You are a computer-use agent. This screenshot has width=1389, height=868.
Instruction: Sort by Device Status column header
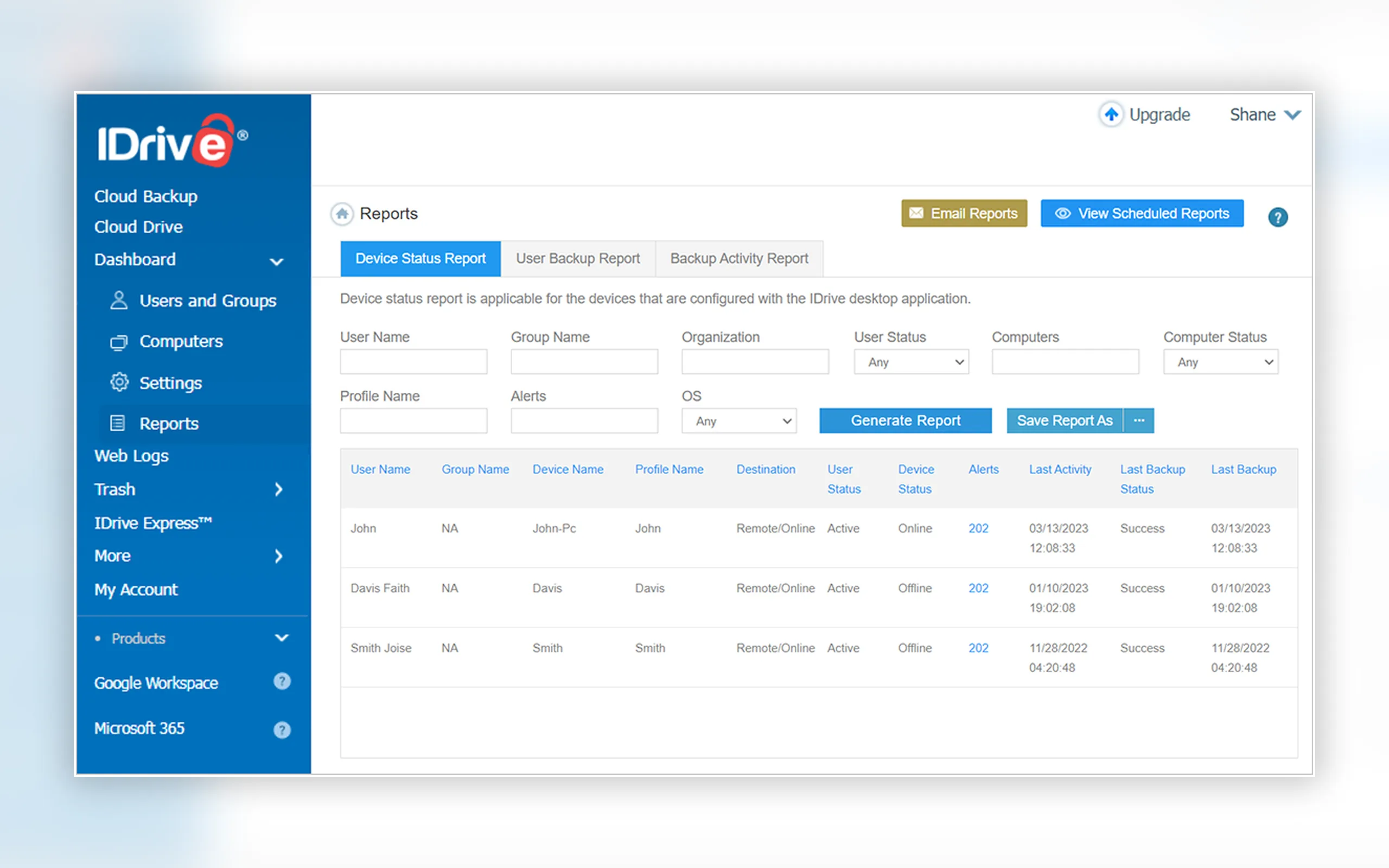(916, 479)
